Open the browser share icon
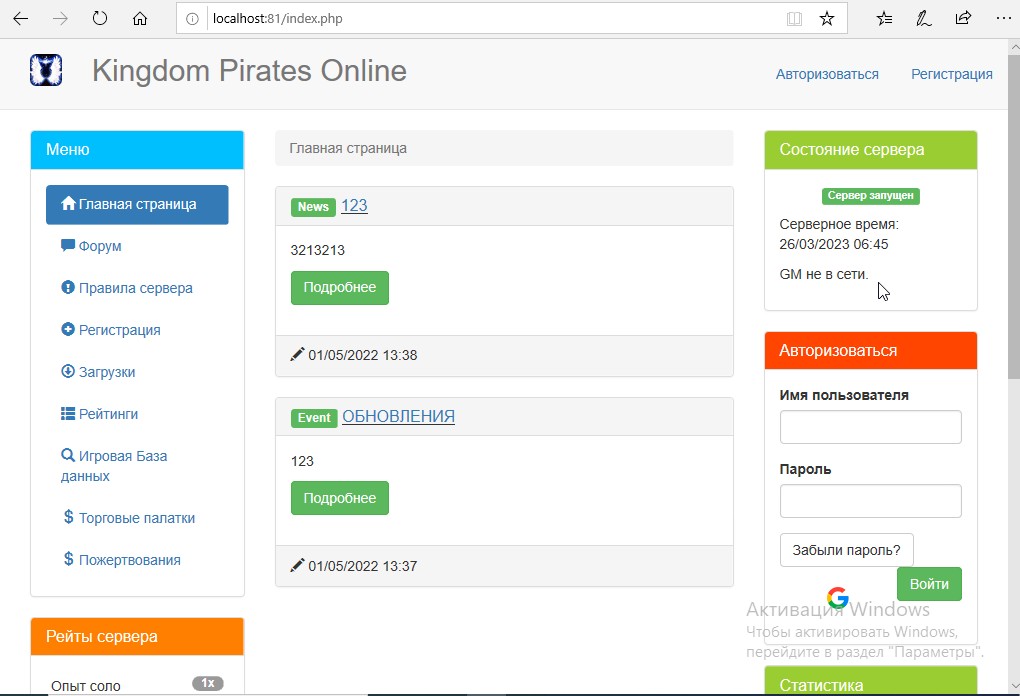This screenshot has height=696, width=1020. pos(963,18)
